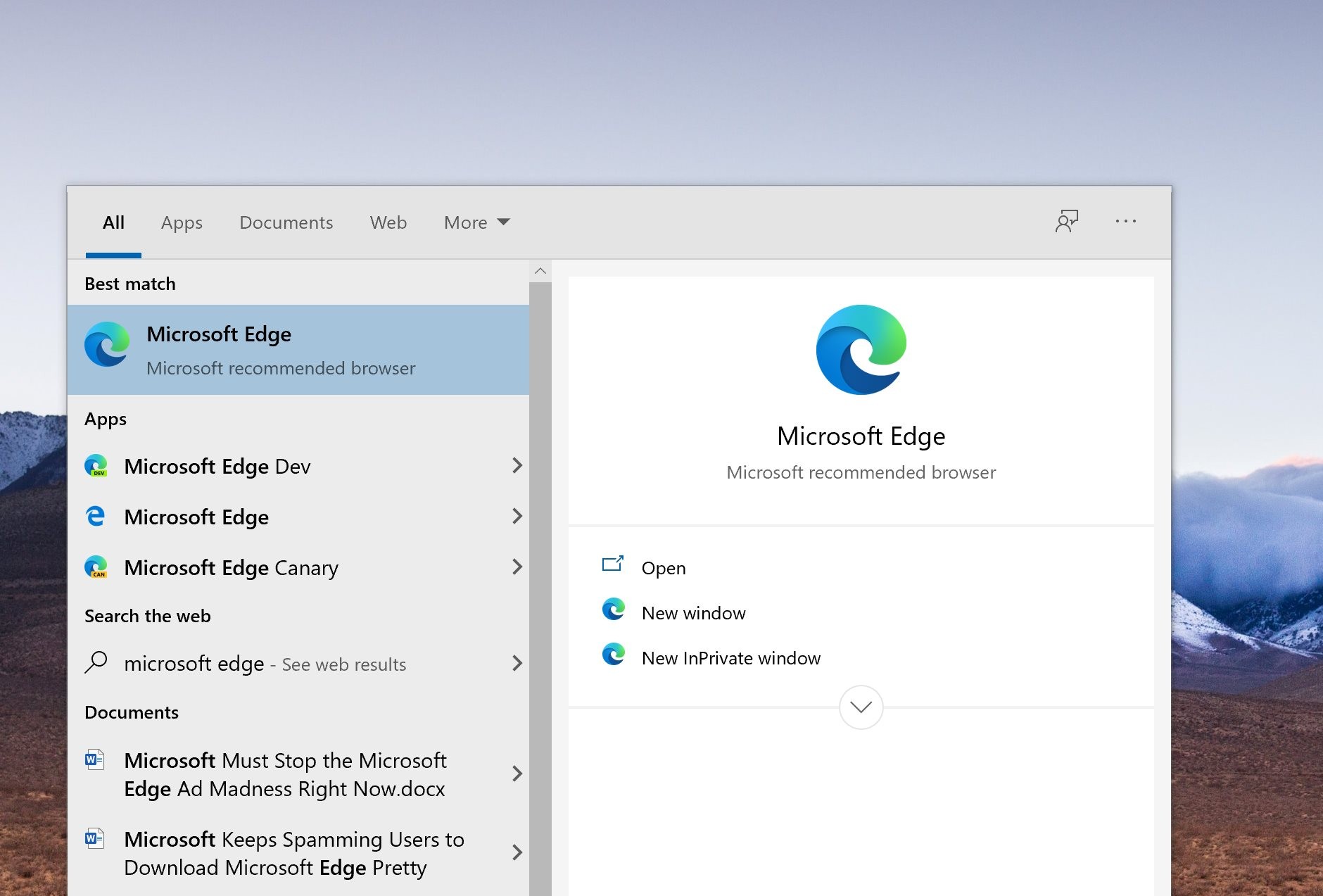Click Edge icon beside New window
This screenshot has height=896, width=1323.
pyautogui.click(x=614, y=610)
